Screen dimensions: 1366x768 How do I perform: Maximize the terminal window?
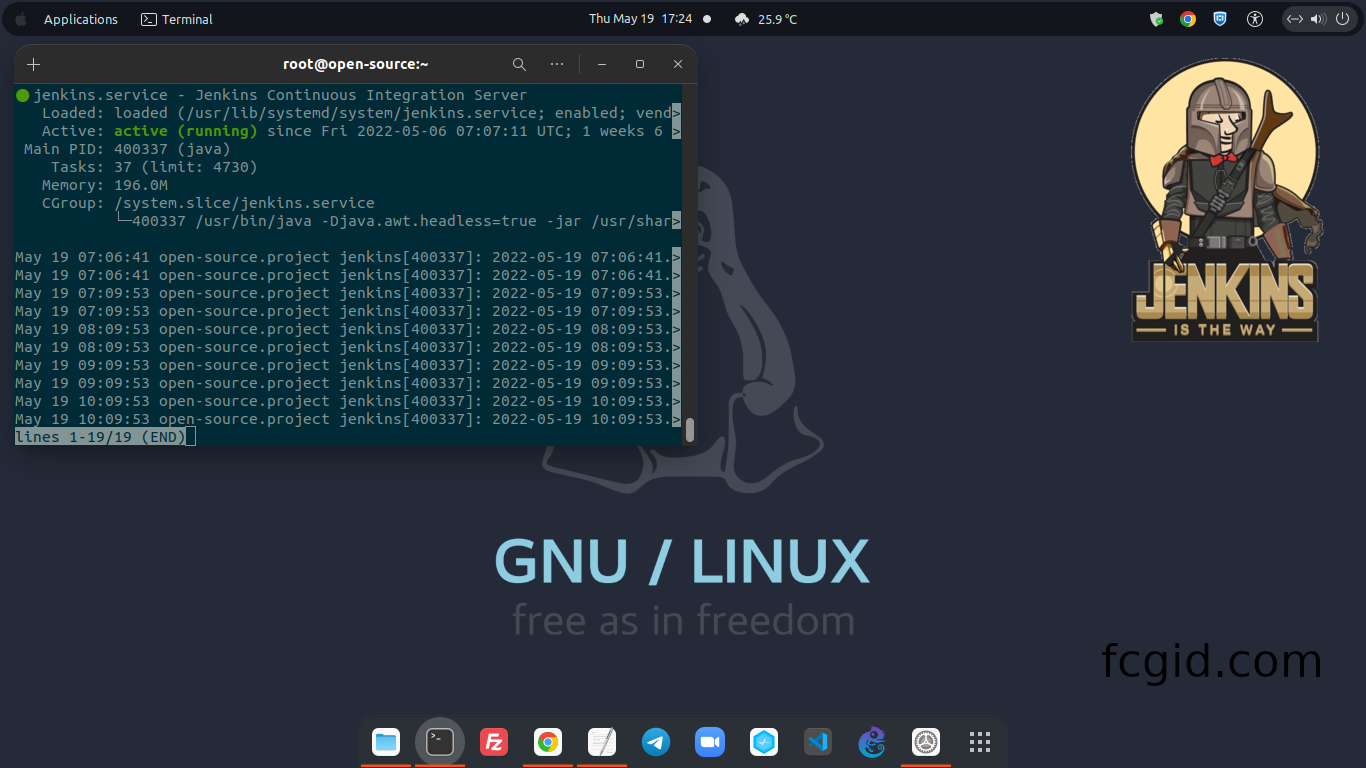(640, 64)
